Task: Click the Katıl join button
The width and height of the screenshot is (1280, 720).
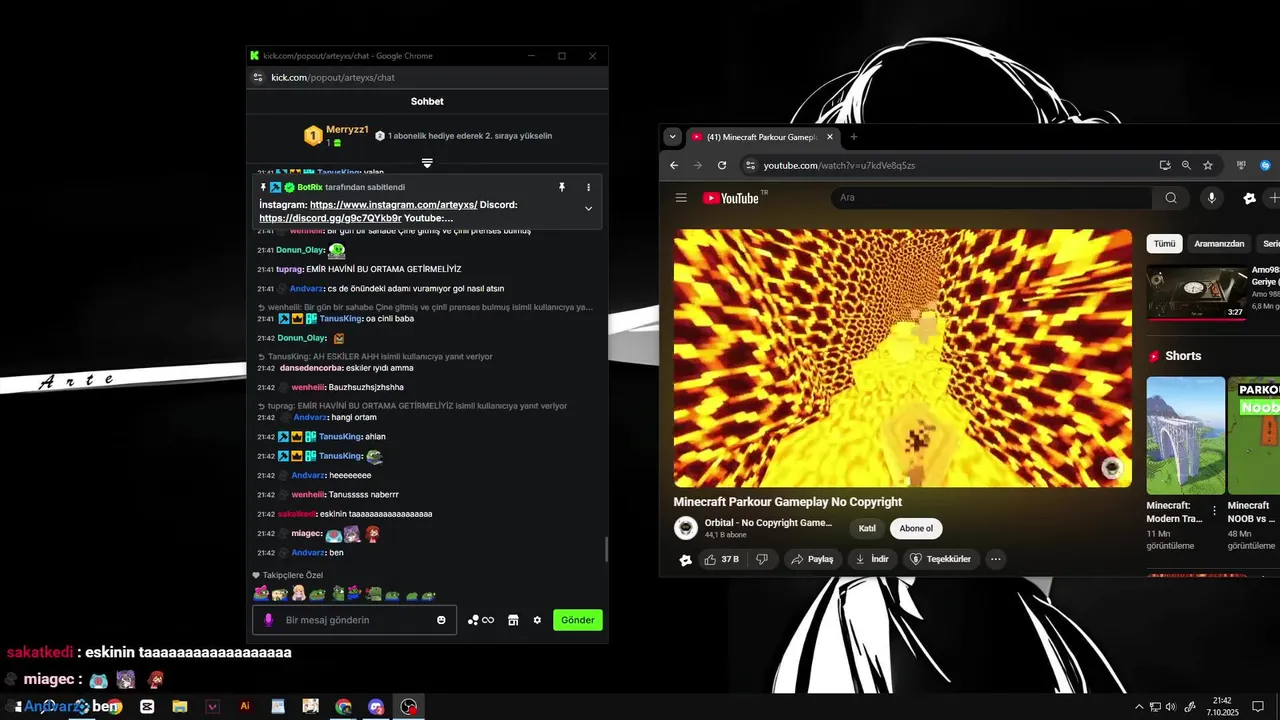Action: click(867, 528)
